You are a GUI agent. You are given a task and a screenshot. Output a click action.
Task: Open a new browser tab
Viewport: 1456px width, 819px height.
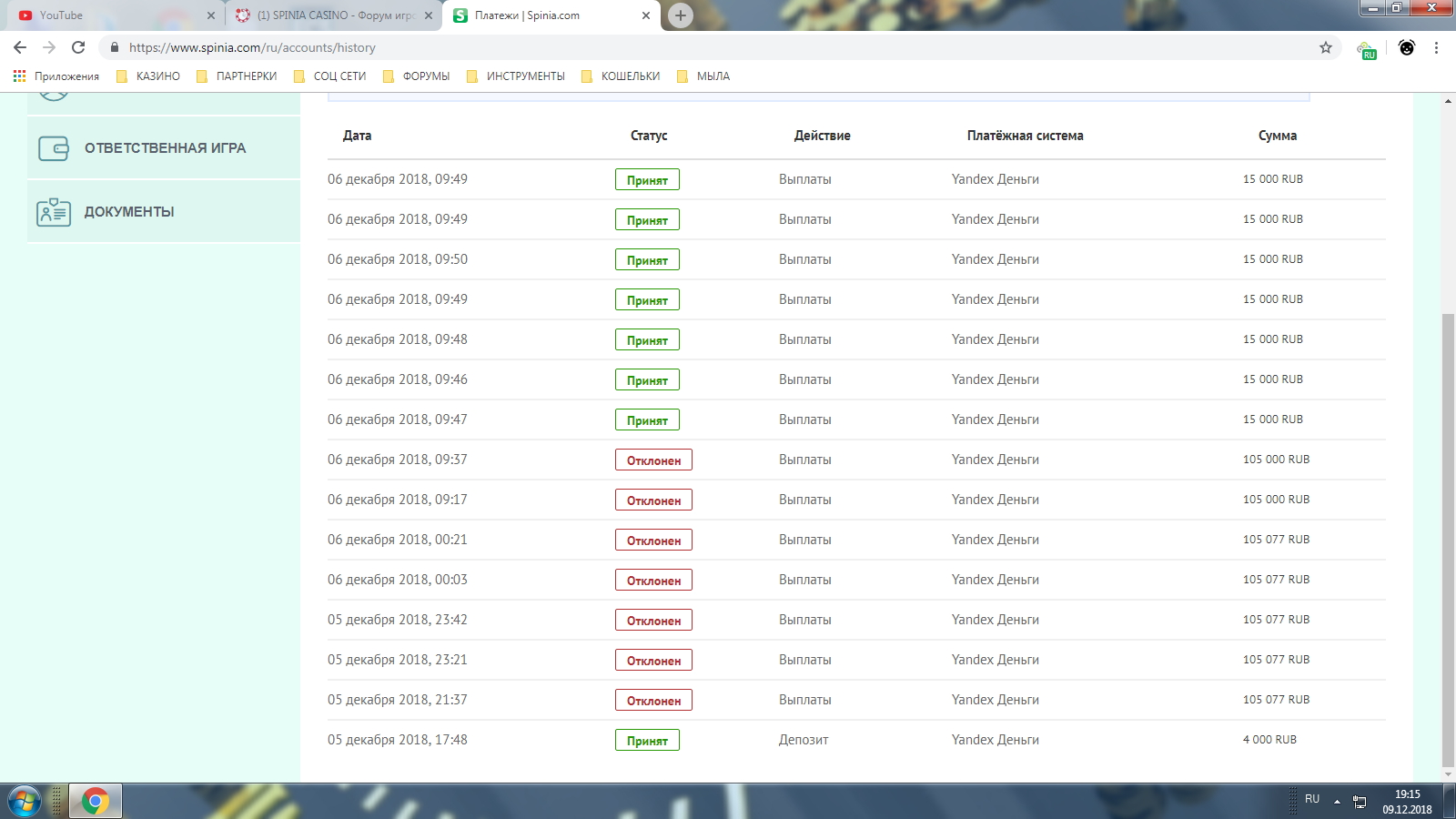[680, 15]
